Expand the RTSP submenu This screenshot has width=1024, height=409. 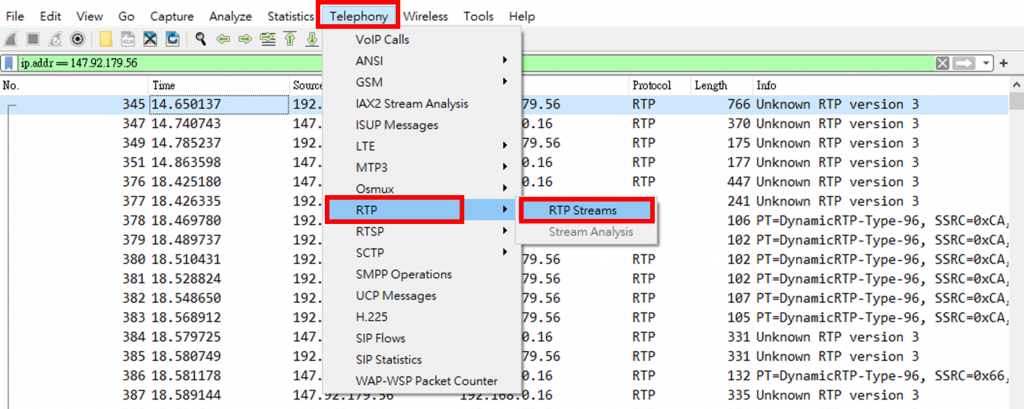423,231
